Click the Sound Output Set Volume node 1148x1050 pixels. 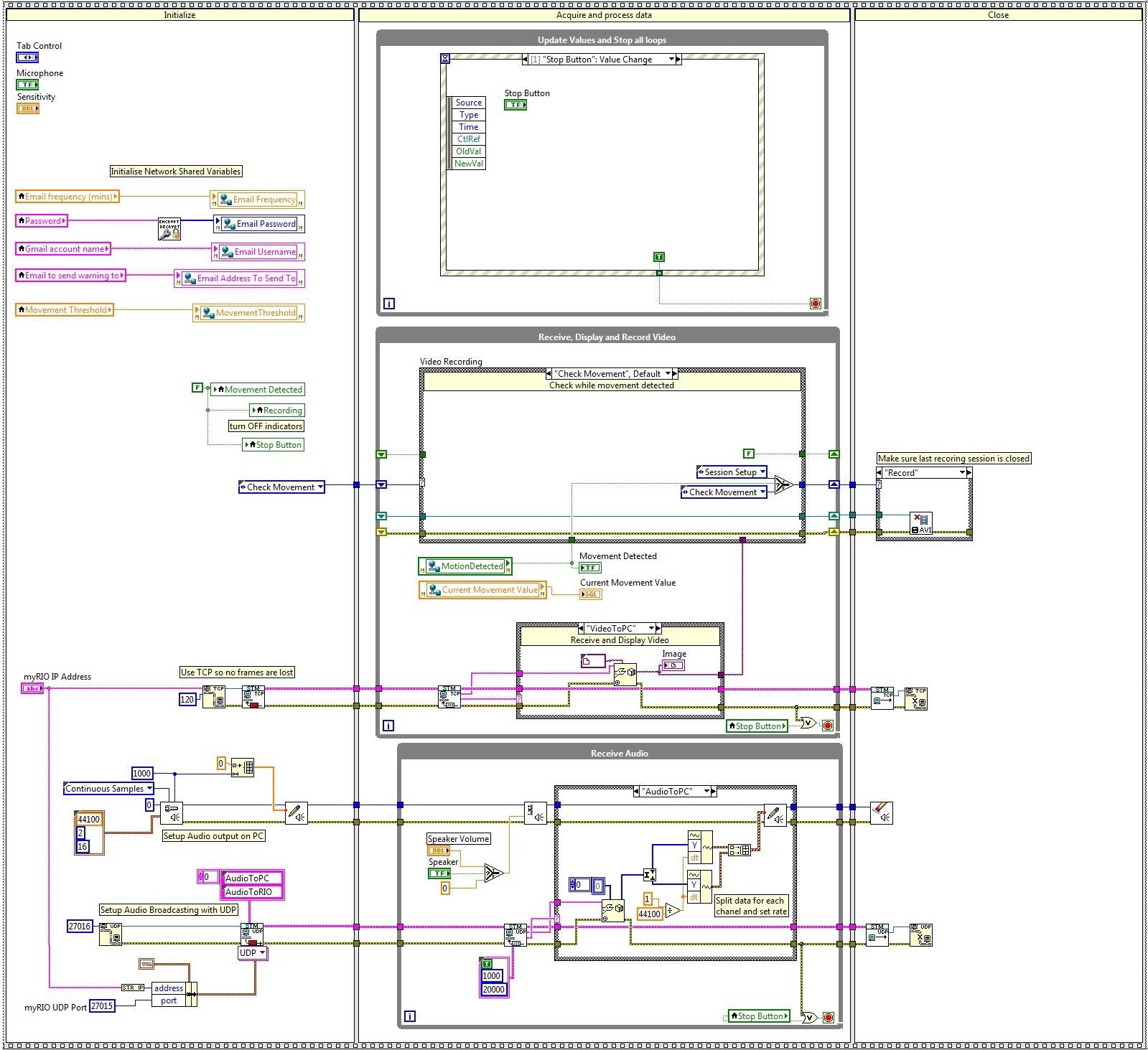coord(536,813)
